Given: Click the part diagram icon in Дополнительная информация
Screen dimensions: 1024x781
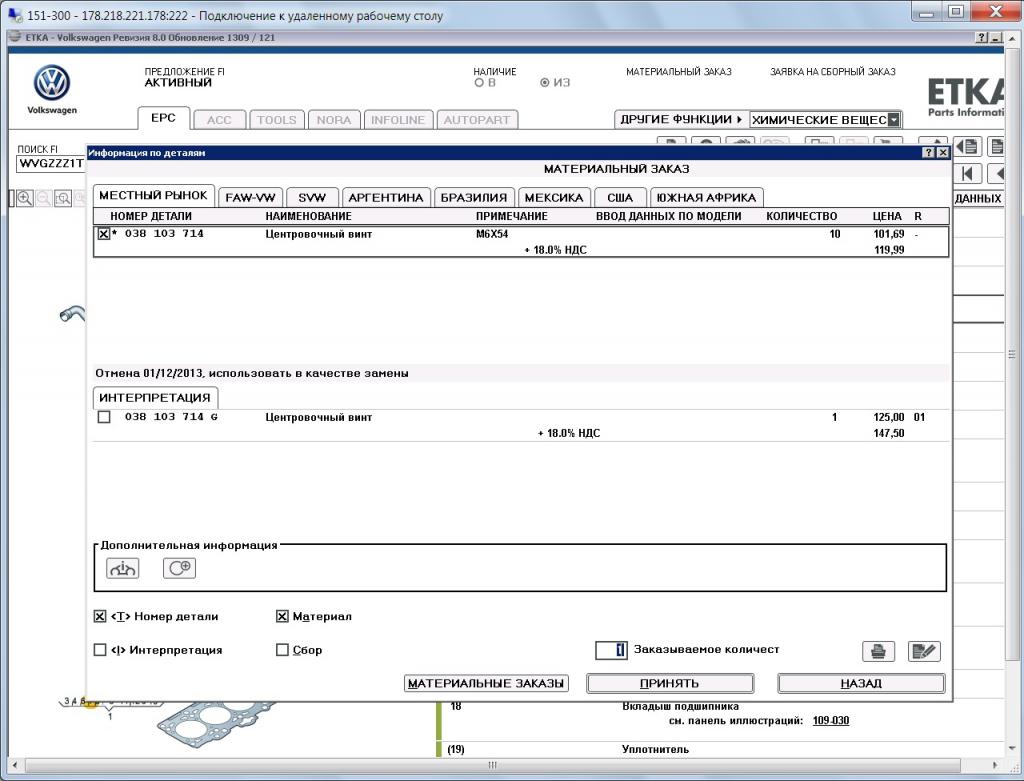Looking at the screenshot, I should tap(122, 568).
